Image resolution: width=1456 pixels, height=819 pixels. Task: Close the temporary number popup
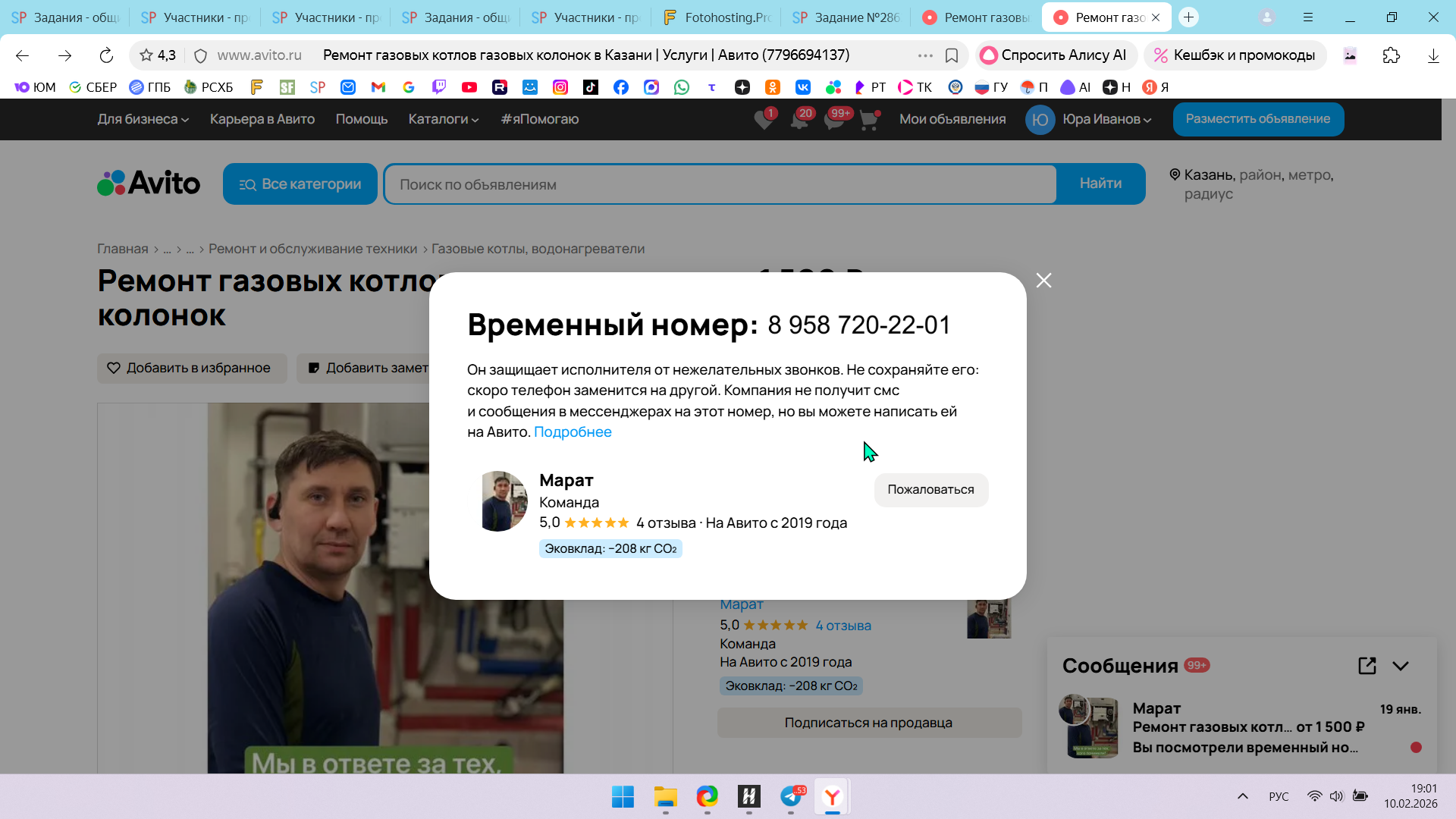[x=1043, y=281]
